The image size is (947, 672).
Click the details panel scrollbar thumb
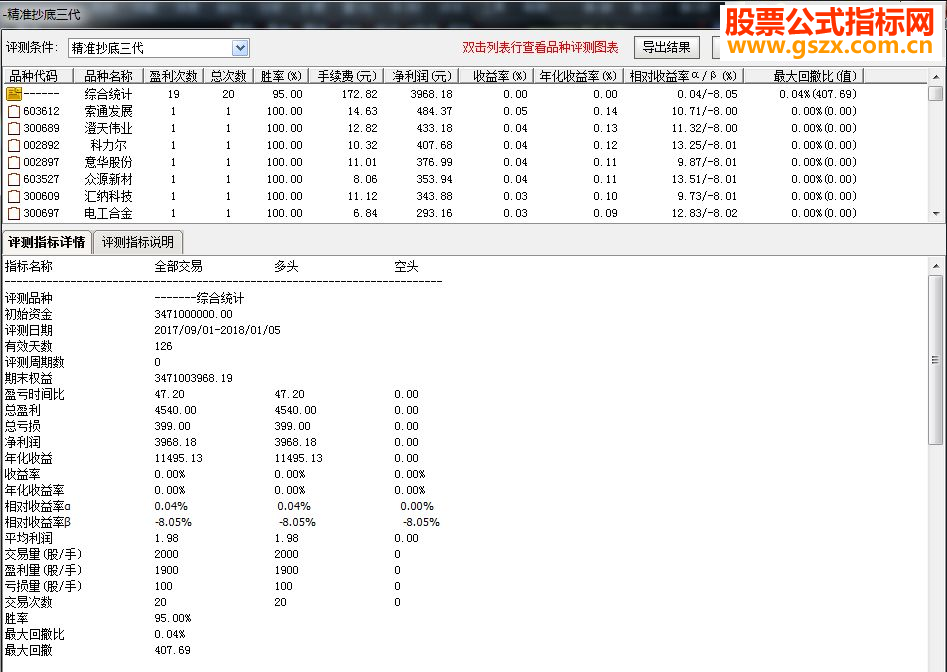tap(936, 360)
